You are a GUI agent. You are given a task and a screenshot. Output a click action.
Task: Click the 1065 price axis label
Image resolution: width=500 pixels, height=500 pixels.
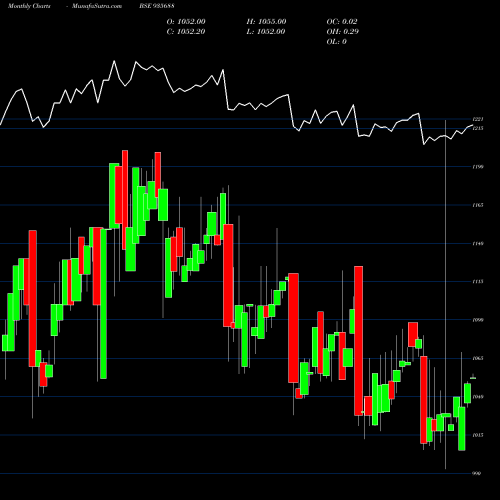[478, 358]
